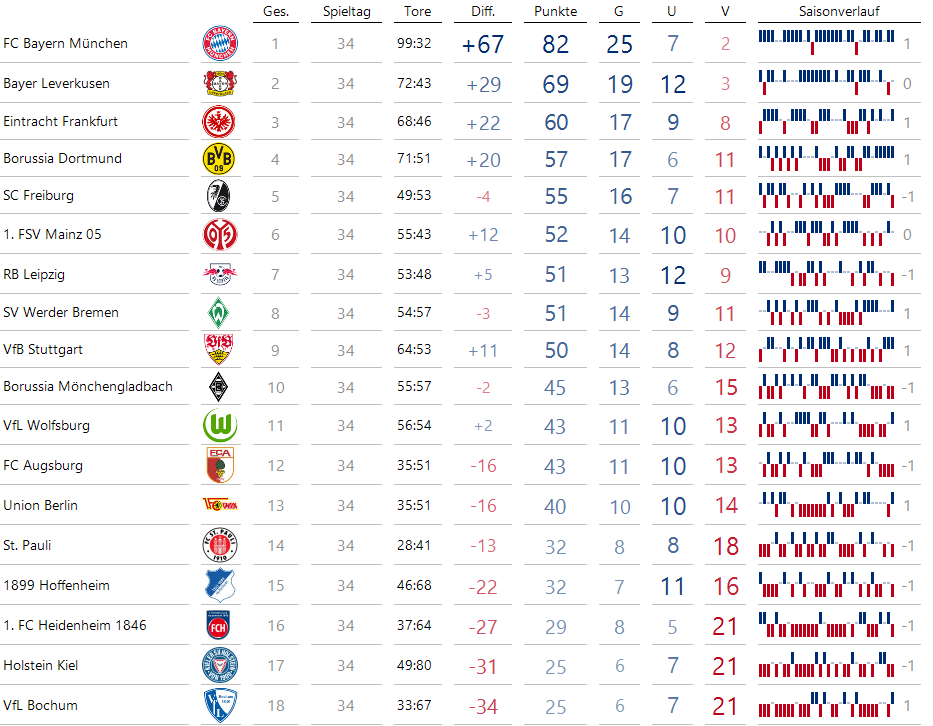Click the Holstein Kiel logo

[x=222, y=665]
